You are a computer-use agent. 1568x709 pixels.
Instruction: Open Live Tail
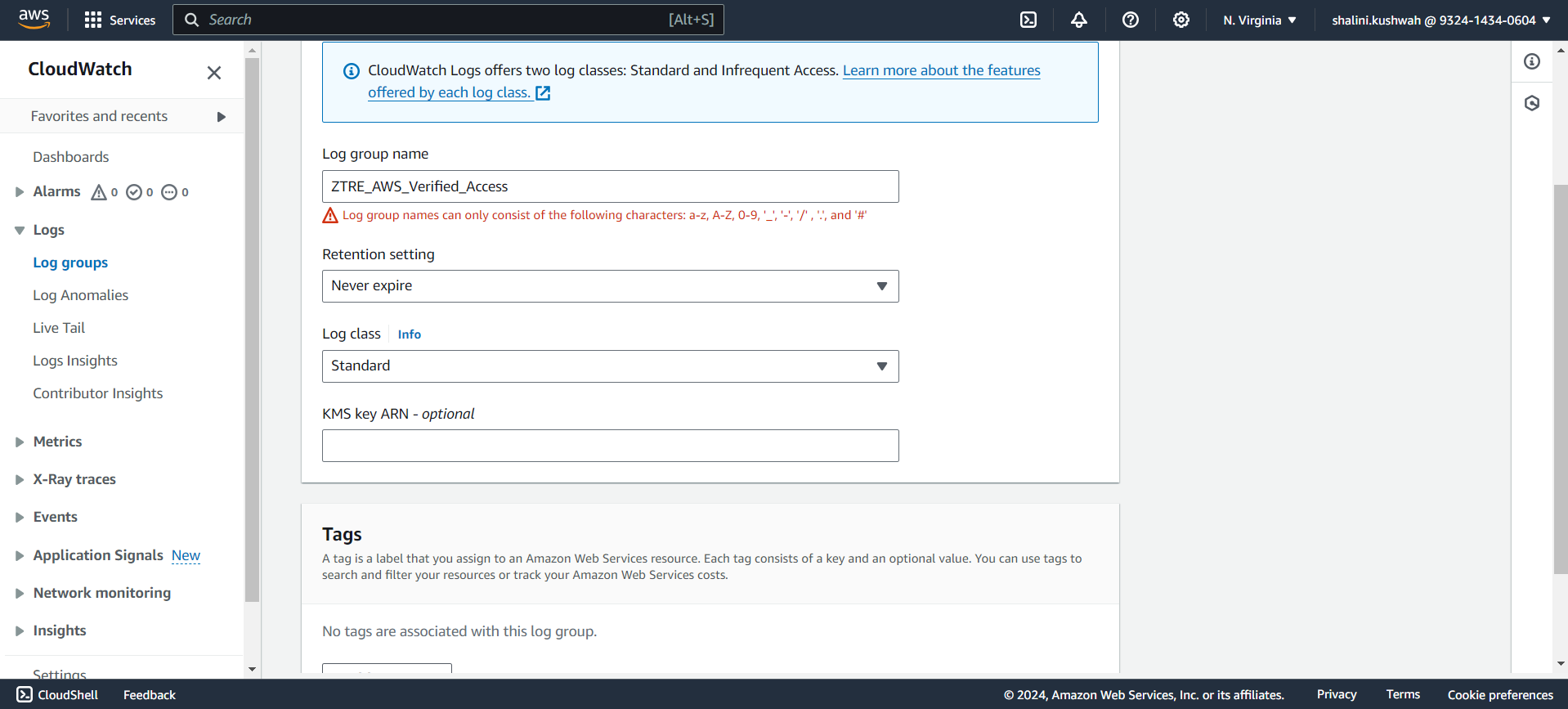(x=59, y=328)
